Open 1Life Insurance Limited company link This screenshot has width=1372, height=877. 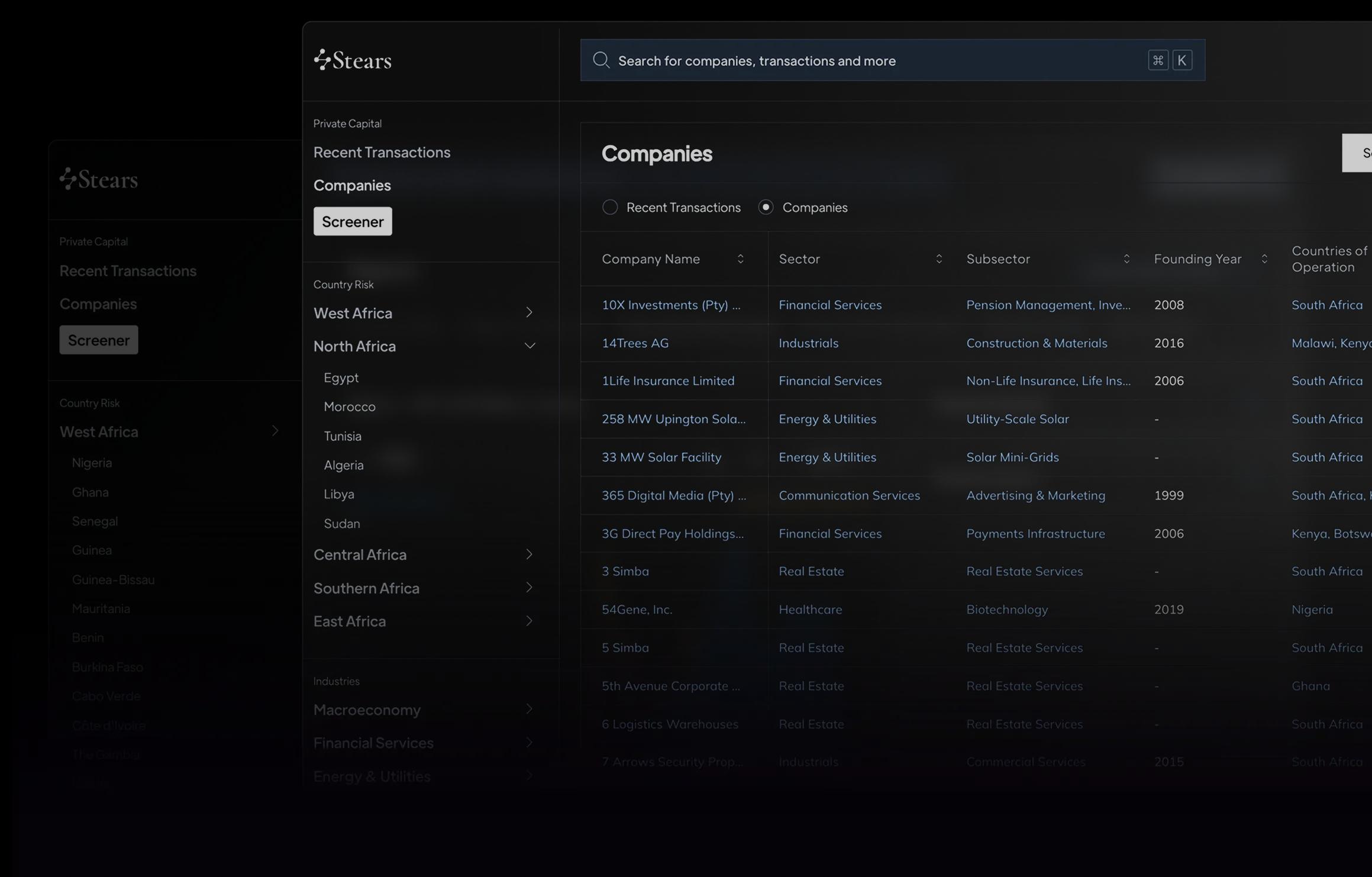pyautogui.click(x=668, y=381)
